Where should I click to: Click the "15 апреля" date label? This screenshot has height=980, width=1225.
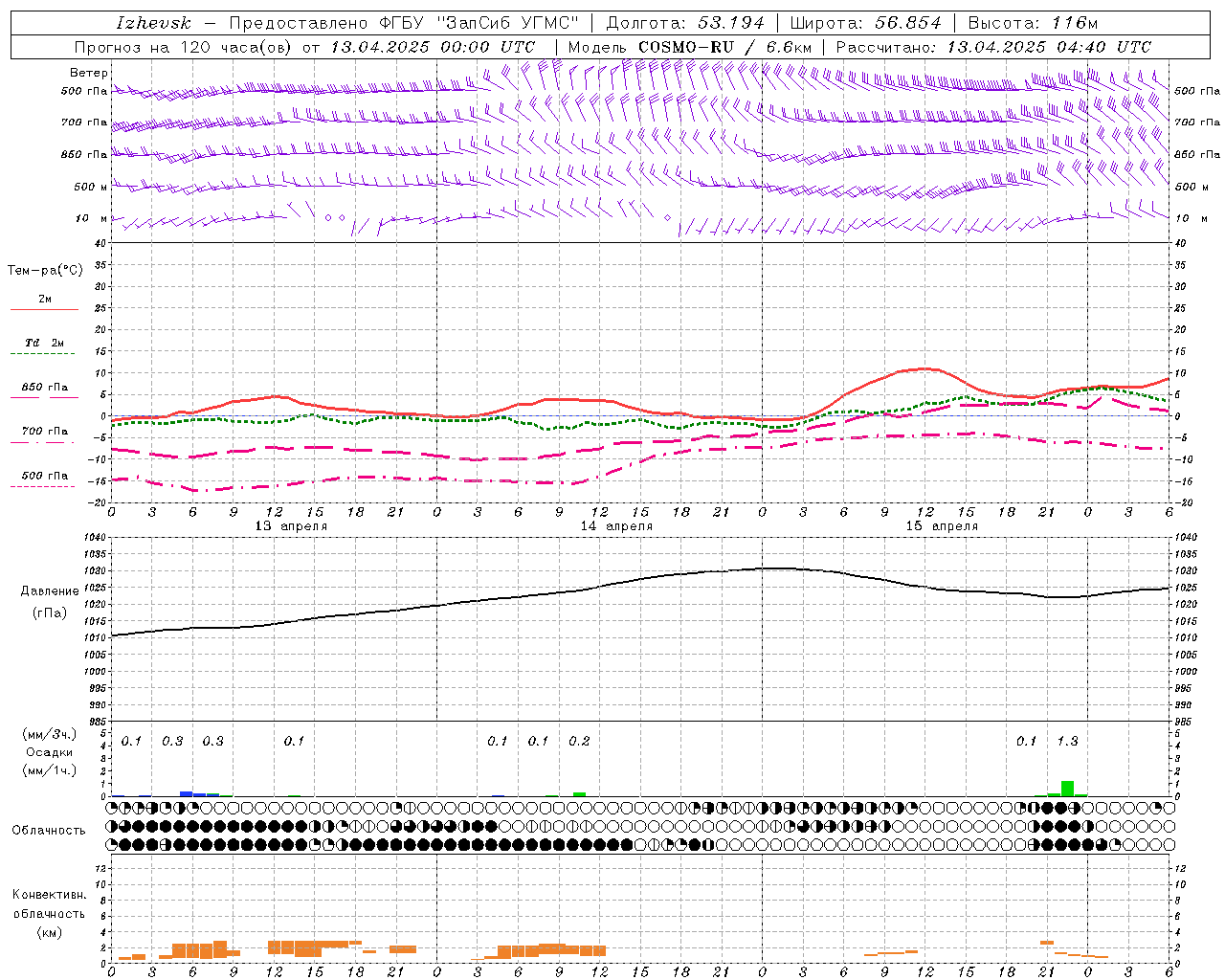pyautogui.click(x=942, y=526)
